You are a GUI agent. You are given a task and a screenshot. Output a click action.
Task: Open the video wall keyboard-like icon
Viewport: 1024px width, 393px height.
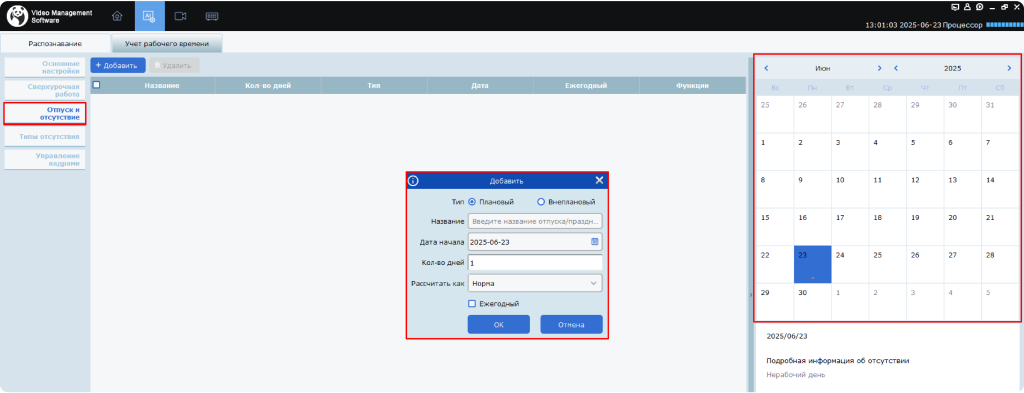212,16
